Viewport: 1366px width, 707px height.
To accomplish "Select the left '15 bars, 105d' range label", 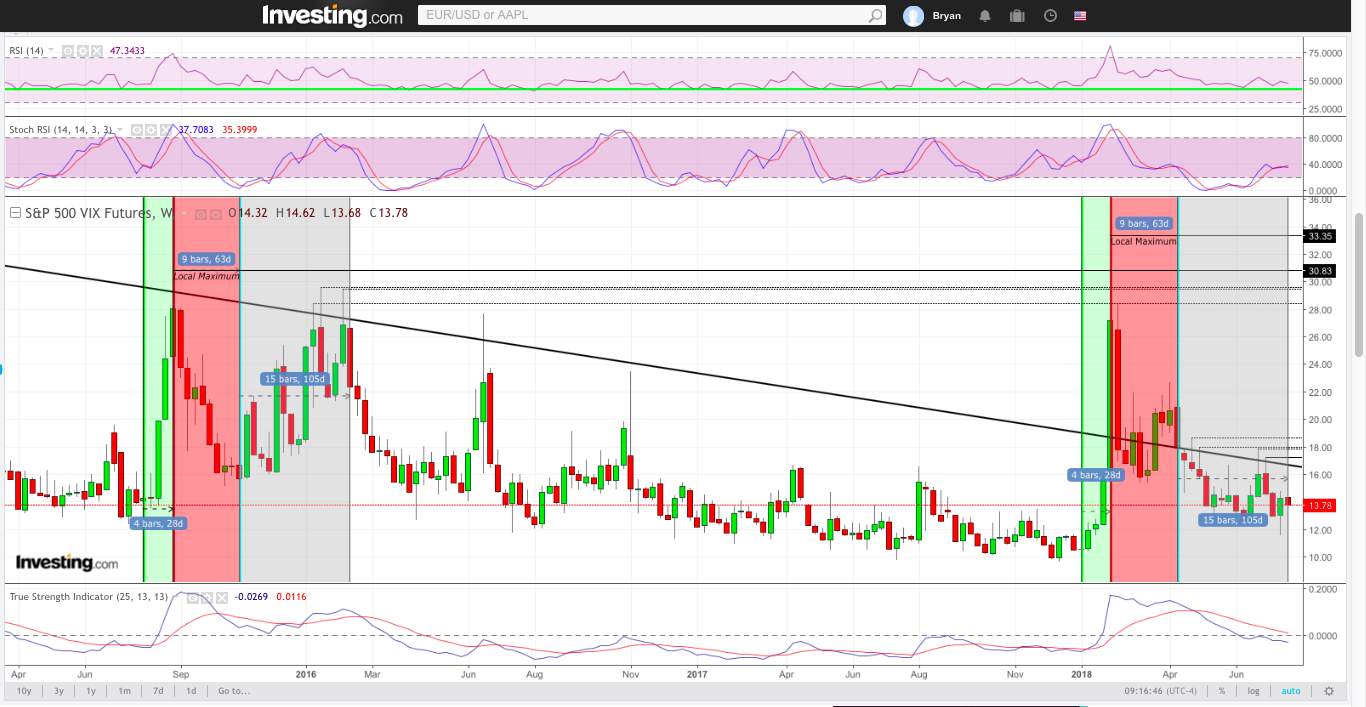I will [x=295, y=379].
